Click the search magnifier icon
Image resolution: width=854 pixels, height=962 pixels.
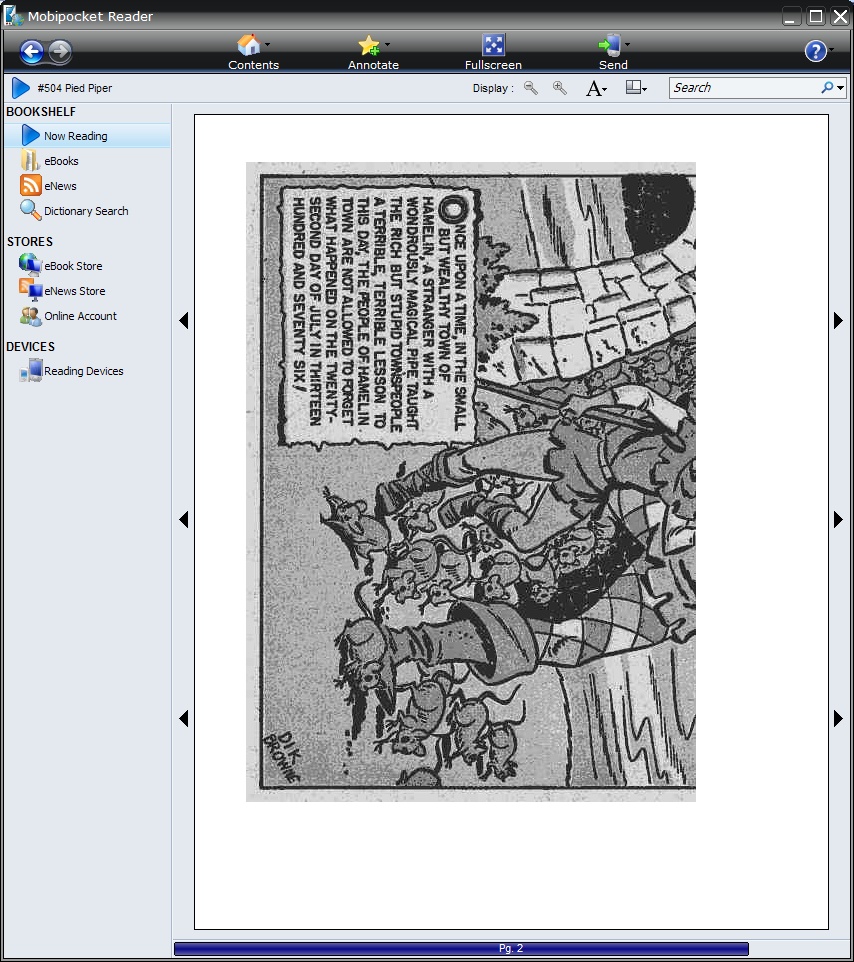pos(827,88)
